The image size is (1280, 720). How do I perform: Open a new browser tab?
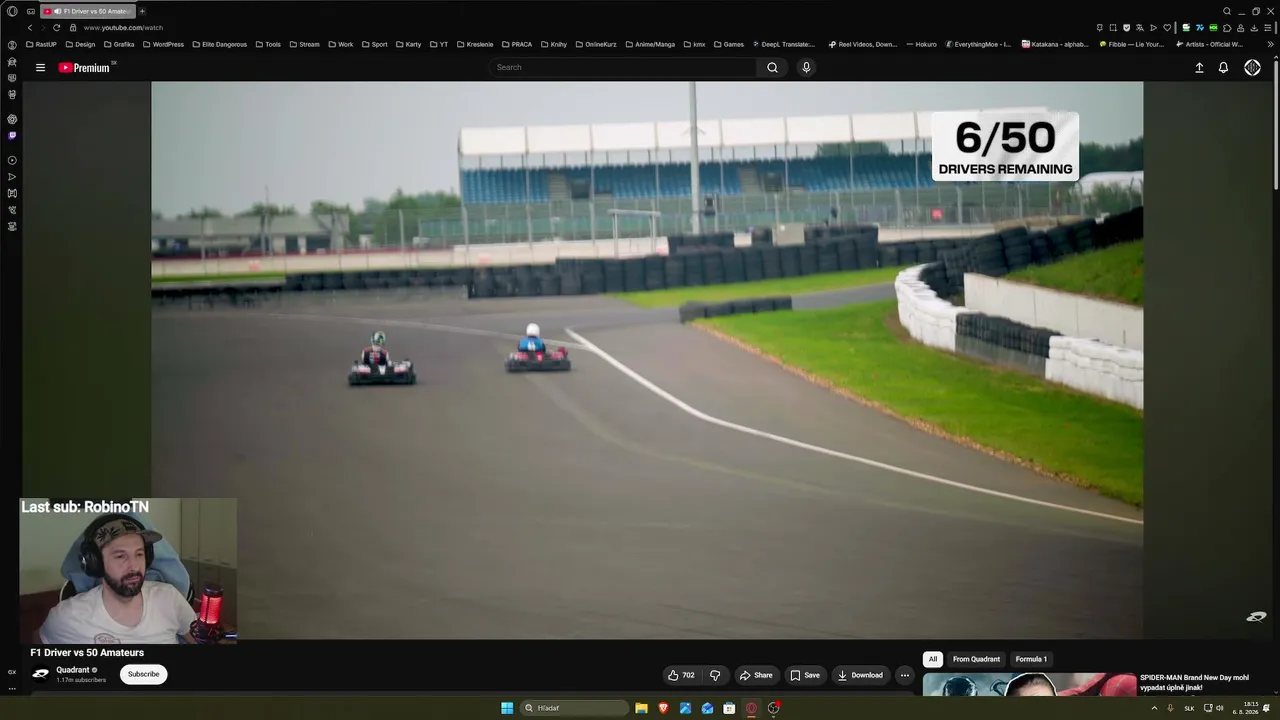tap(142, 11)
